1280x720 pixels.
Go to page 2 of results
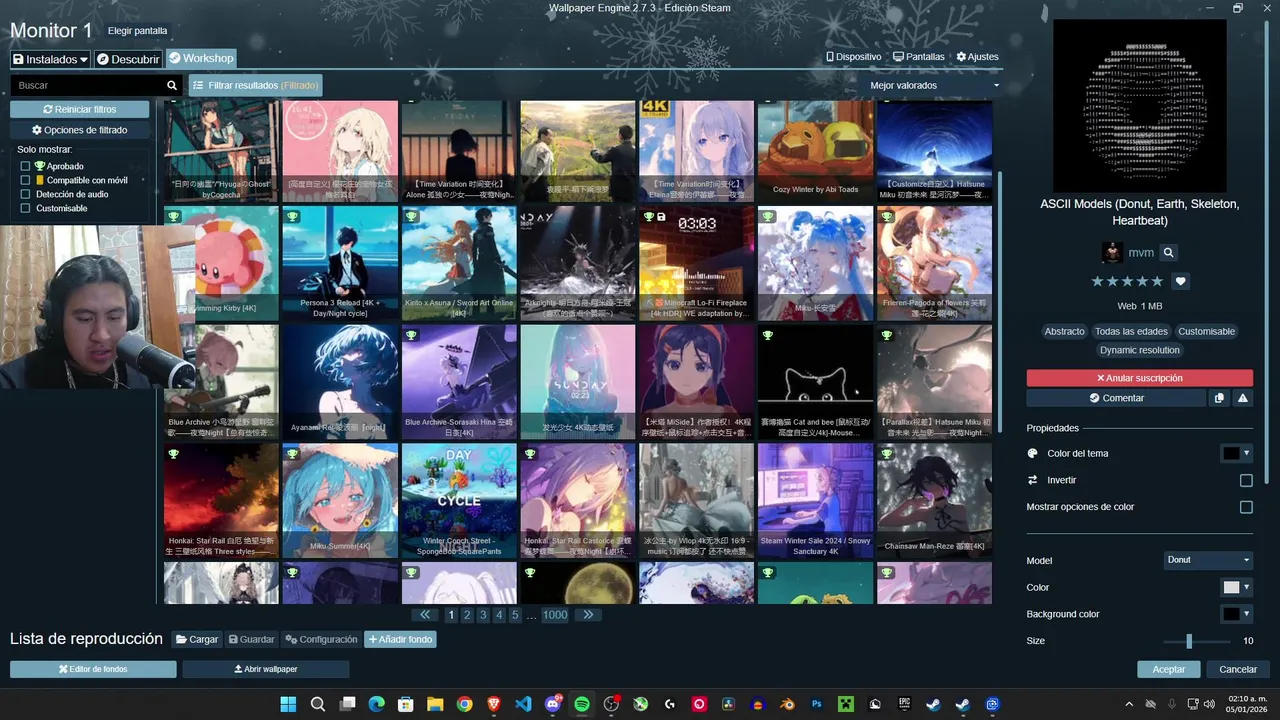pyautogui.click(x=467, y=615)
